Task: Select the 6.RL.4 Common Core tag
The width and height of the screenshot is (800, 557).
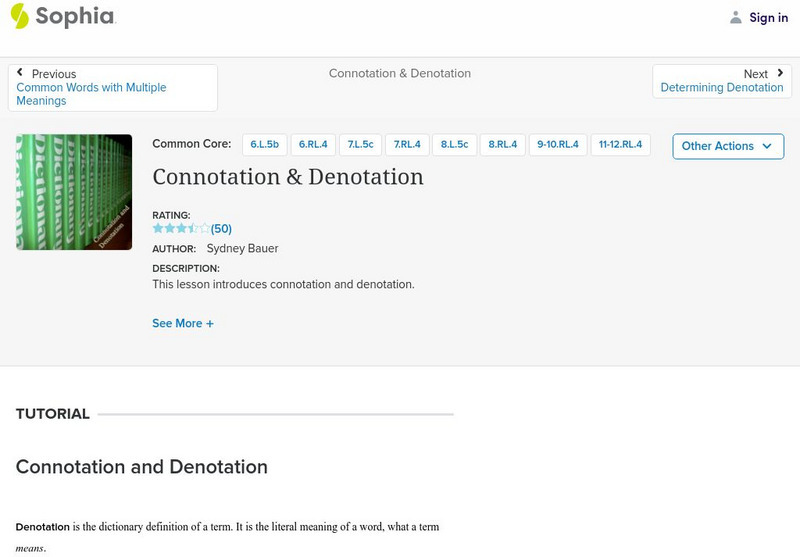Action: coord(313,145)
